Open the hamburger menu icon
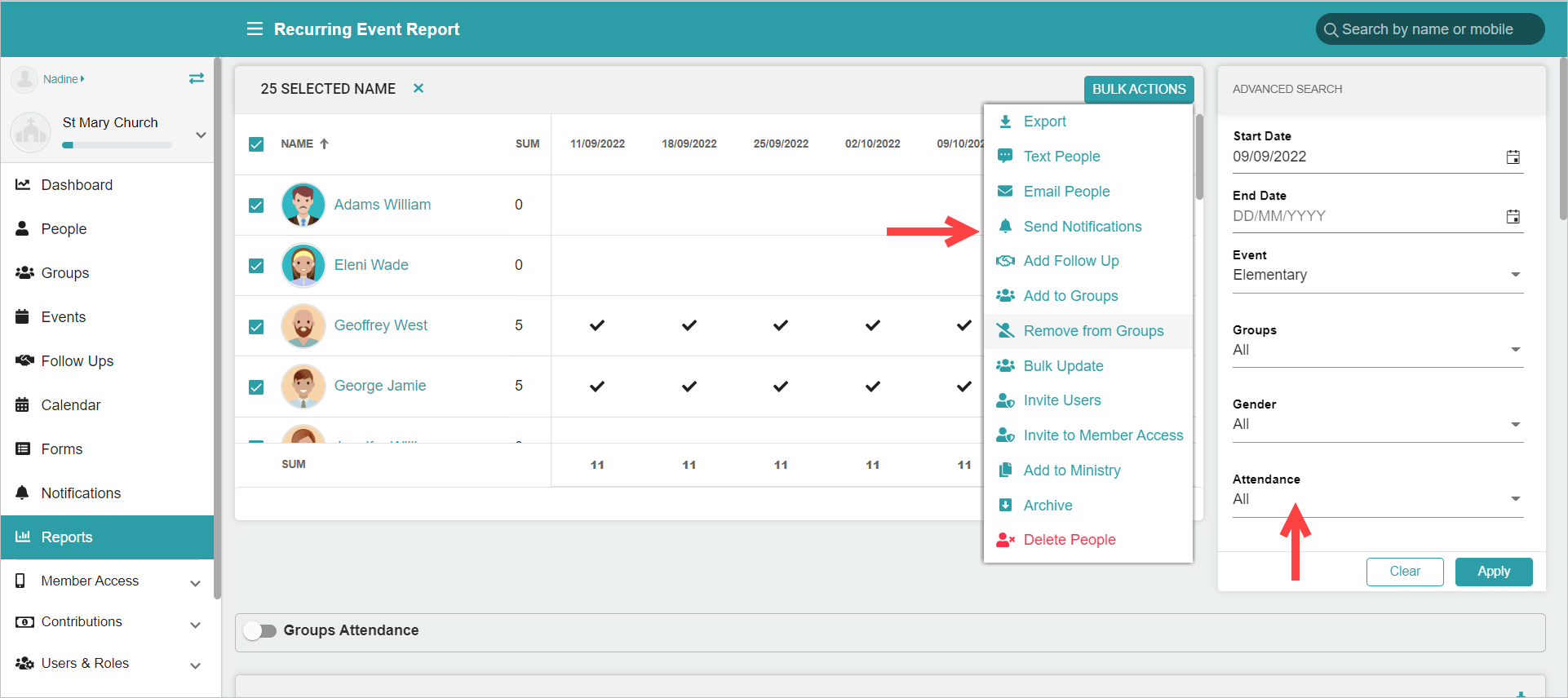This screenshot has width=1568, height=698. pyautogui.click(x=255, y=29)
